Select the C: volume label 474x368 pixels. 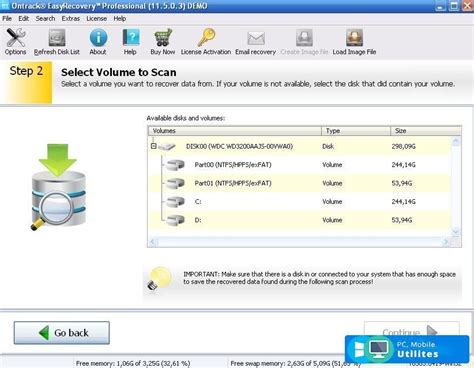coord(198,202)
